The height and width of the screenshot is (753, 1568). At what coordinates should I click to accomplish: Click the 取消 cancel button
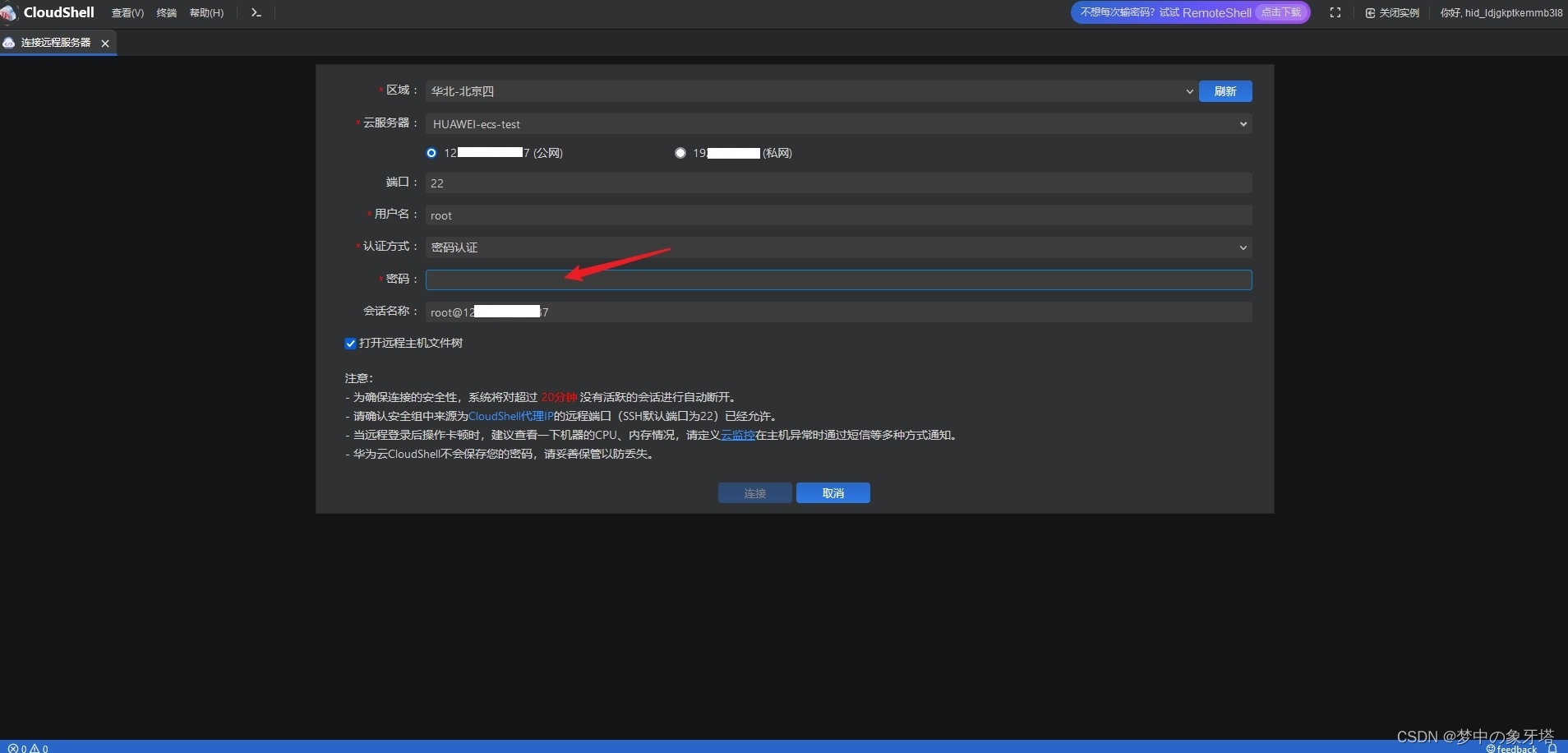coord(833,493)
